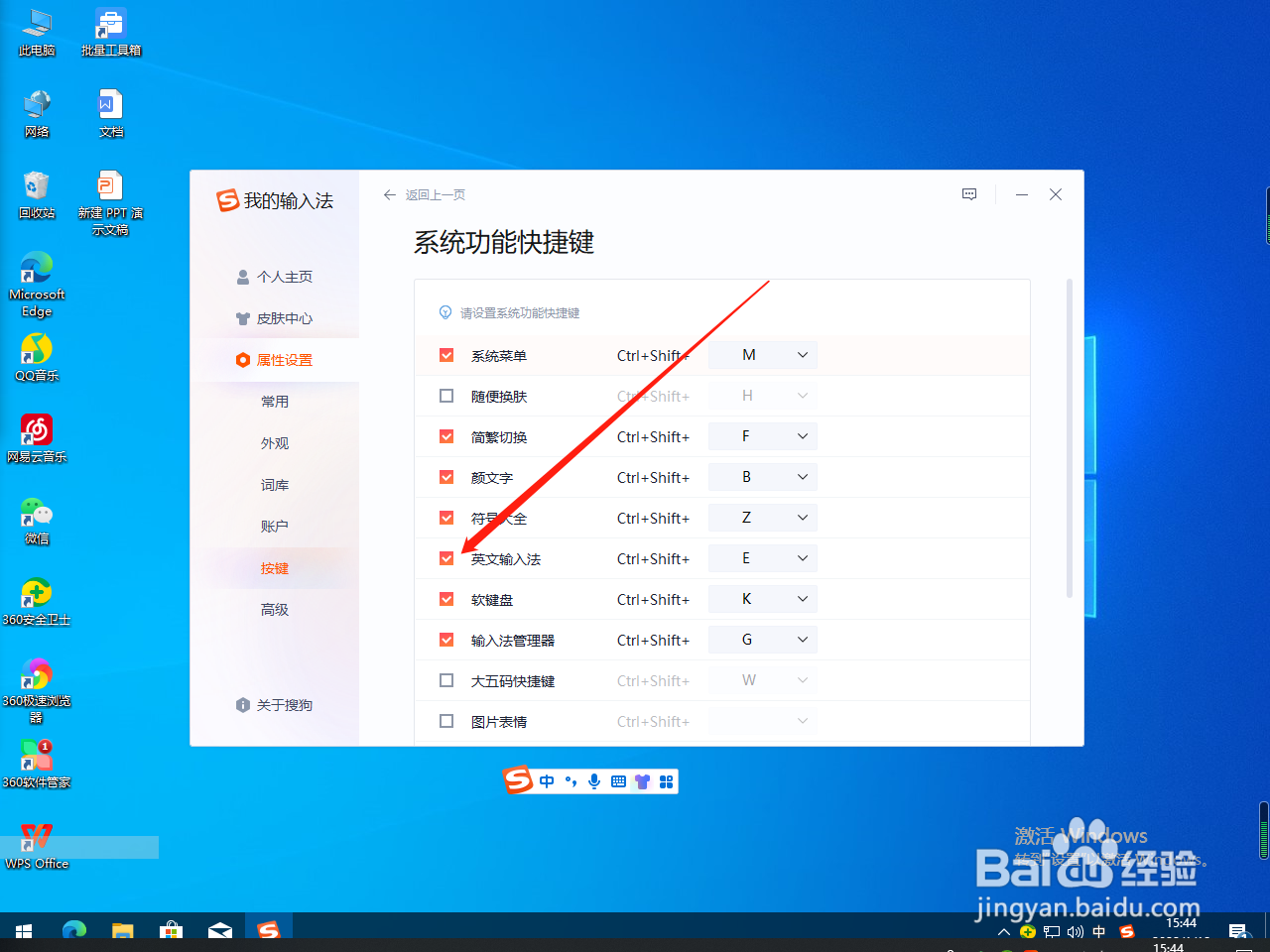This screenshot has width=1270, height=952.
Task: Click the punctuation icon on the Sogou toolbar
Action: 571,781
